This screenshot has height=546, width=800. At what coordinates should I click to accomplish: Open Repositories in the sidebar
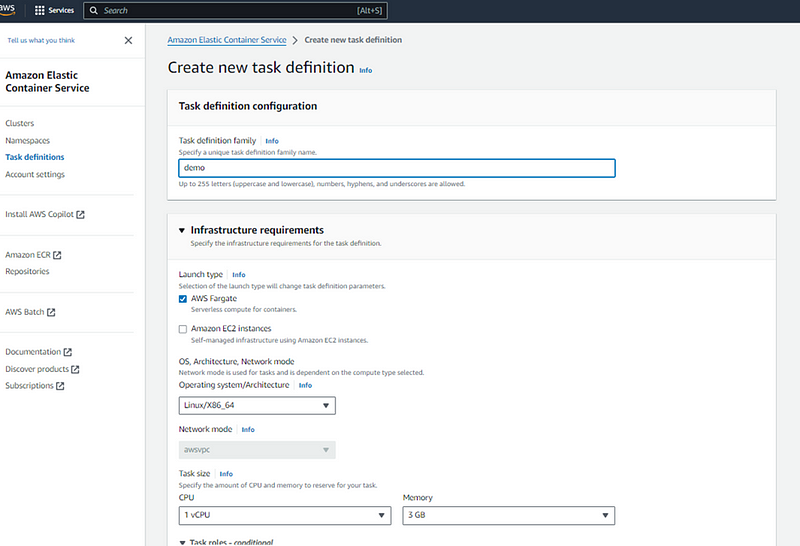point(27,271)
